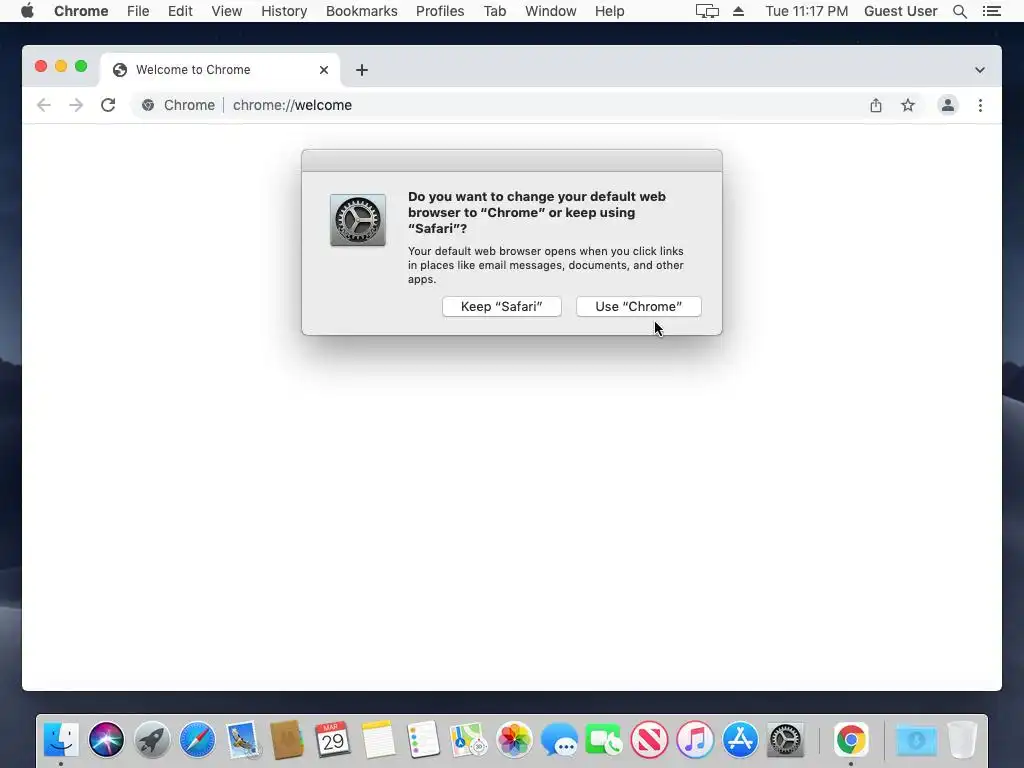The image size is (1024, 768).
Task: Open Contacts book icon in Dock
Action: (x=287, y=740)
